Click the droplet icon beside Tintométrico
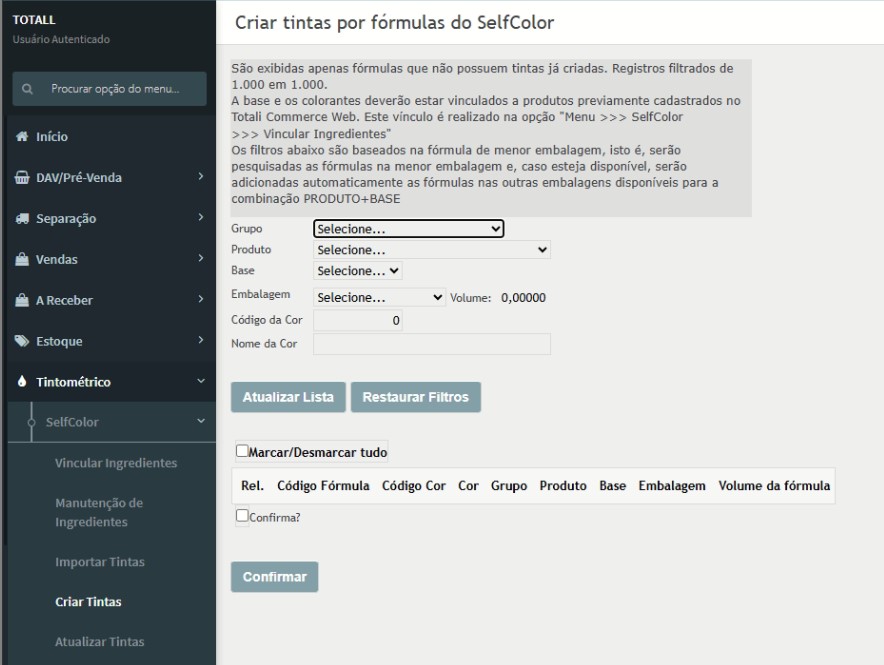The image size is (884, 665). [x=22, y=382]
